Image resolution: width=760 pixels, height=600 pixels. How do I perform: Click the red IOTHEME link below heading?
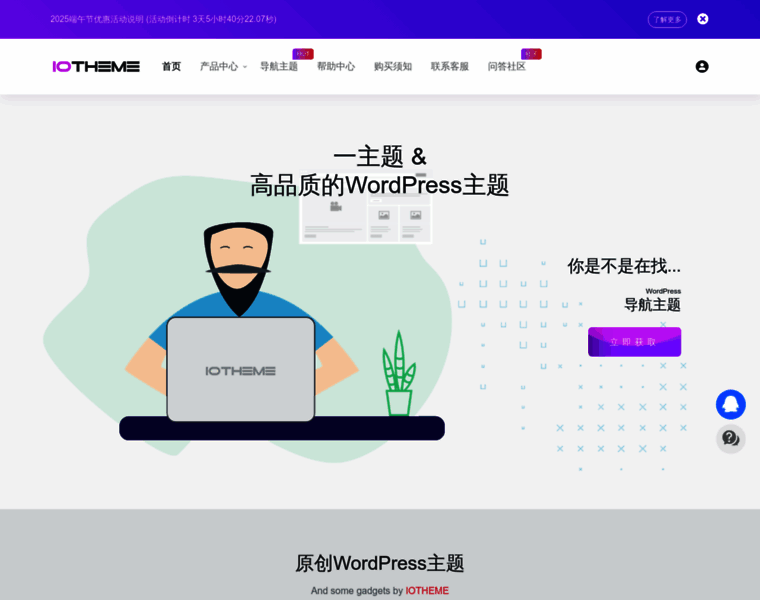click(427, 590)
